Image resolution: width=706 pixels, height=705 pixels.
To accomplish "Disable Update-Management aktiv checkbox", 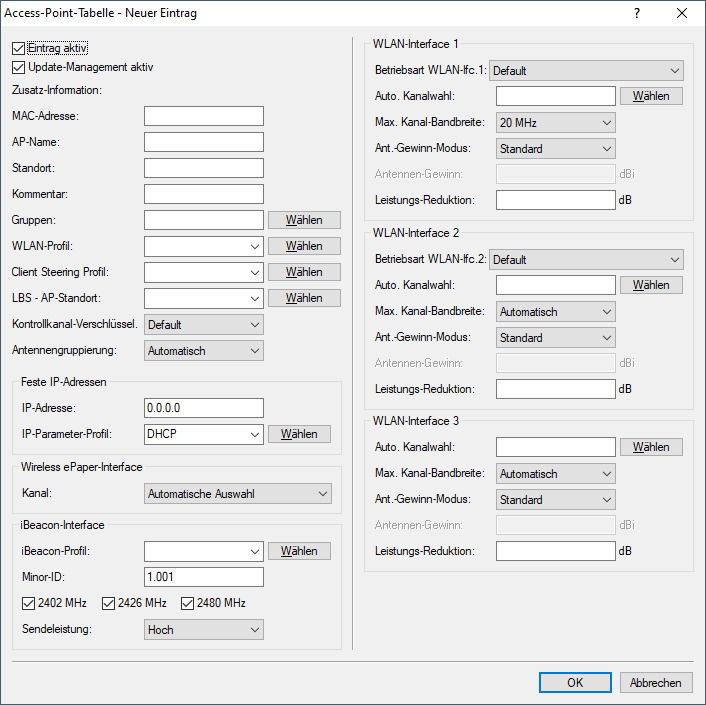I will tap(19, 68).
